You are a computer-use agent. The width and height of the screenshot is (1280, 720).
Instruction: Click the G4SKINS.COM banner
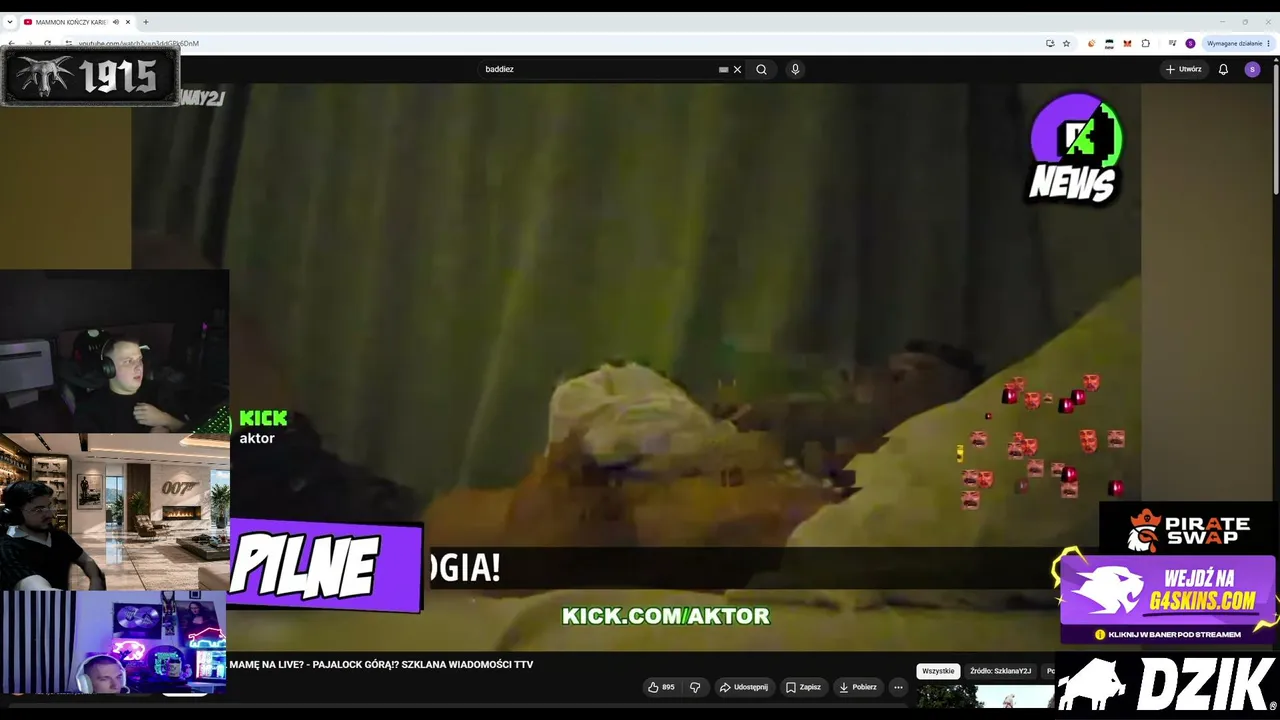[1167, 598]
